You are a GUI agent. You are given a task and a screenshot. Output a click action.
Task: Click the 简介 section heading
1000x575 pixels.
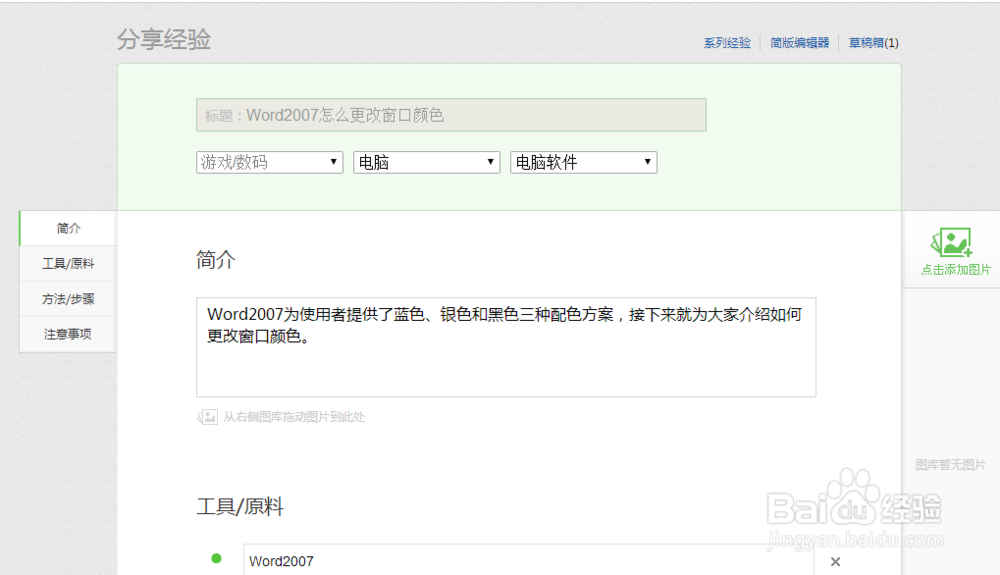pyautogui.click(x=216, y=259)
